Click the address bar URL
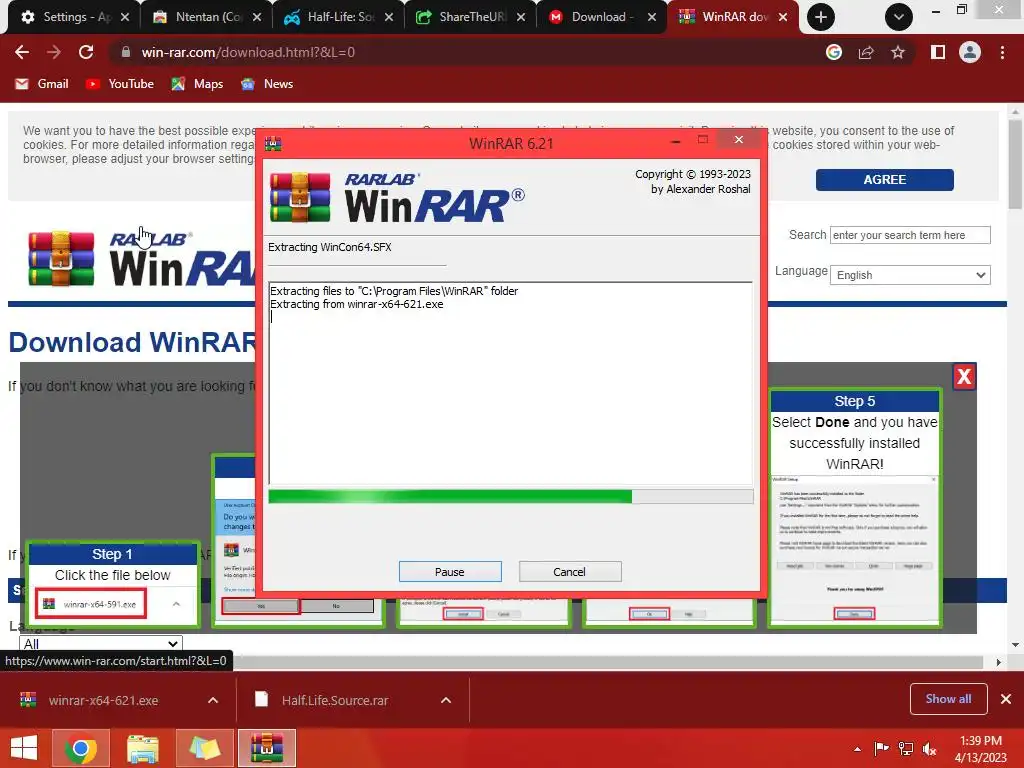The width and height of the screenshot is (1024, 768). tap(248, 52)
